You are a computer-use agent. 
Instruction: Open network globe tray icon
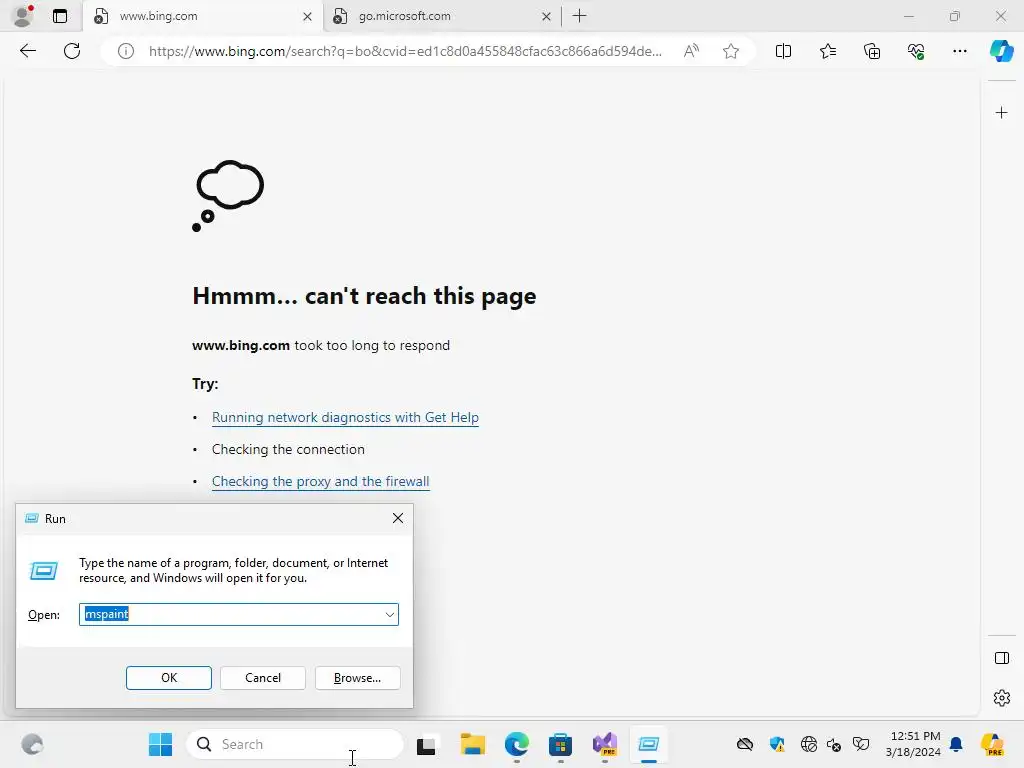coord(808,744)
